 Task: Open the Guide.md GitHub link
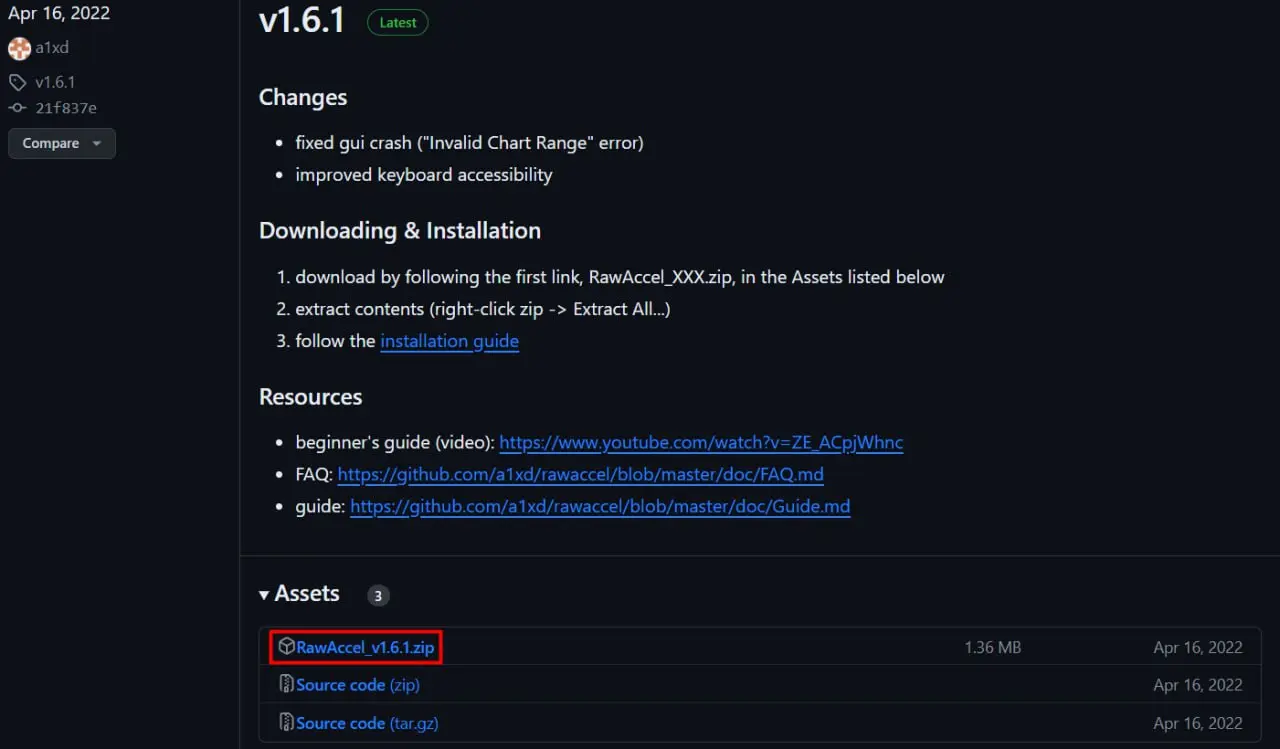[x=600, y=506]
